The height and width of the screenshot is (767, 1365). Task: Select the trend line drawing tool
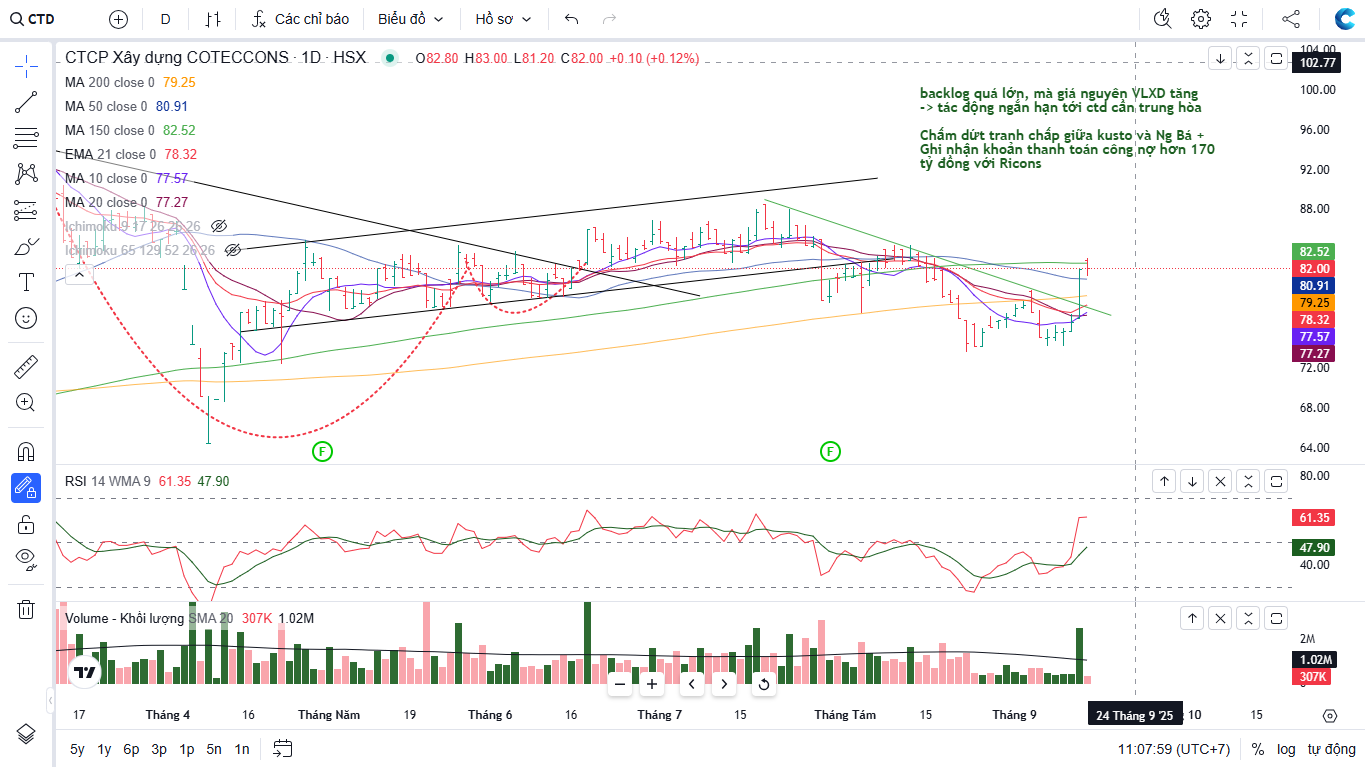point(26,102)
